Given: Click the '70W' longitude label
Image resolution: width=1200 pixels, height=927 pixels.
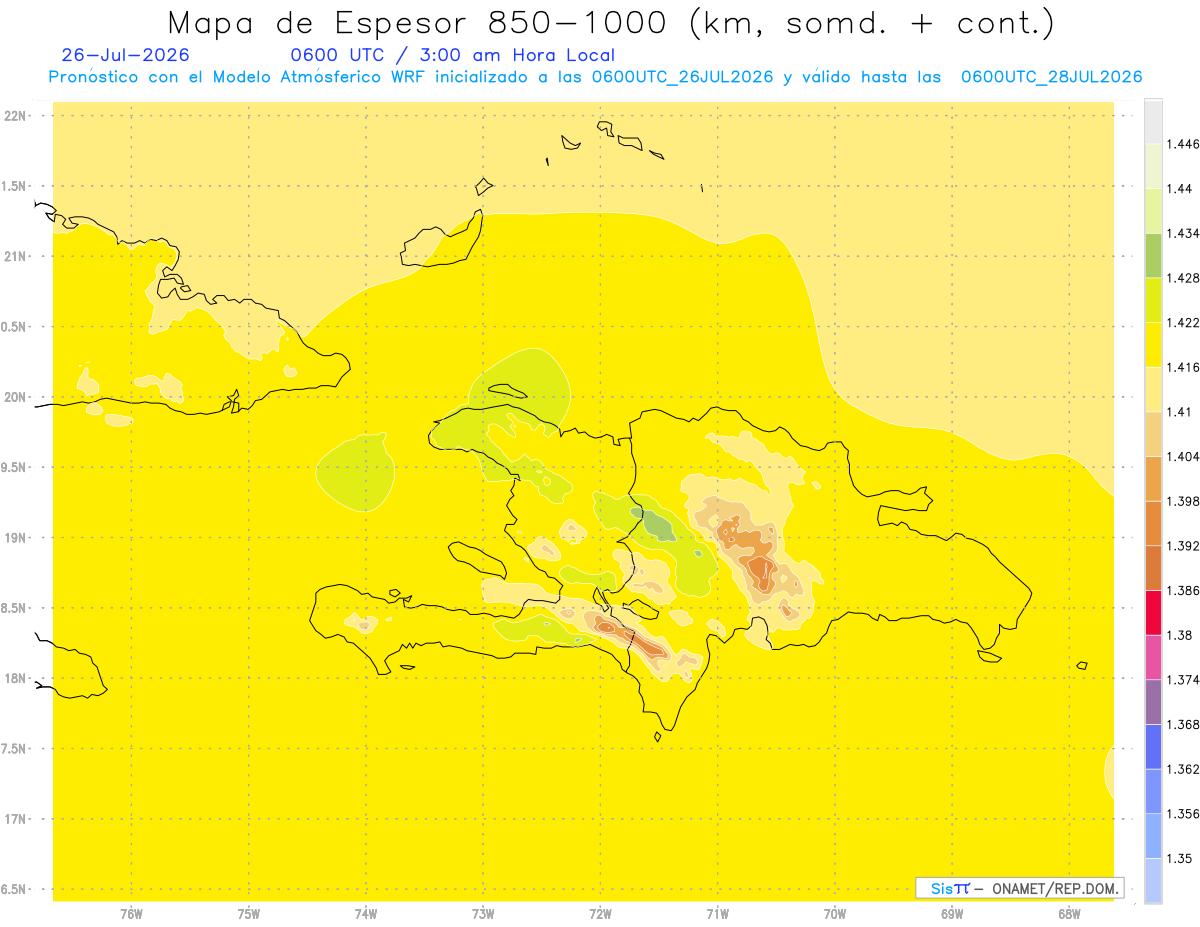Looking at the screenshot, I should (835, 914).
